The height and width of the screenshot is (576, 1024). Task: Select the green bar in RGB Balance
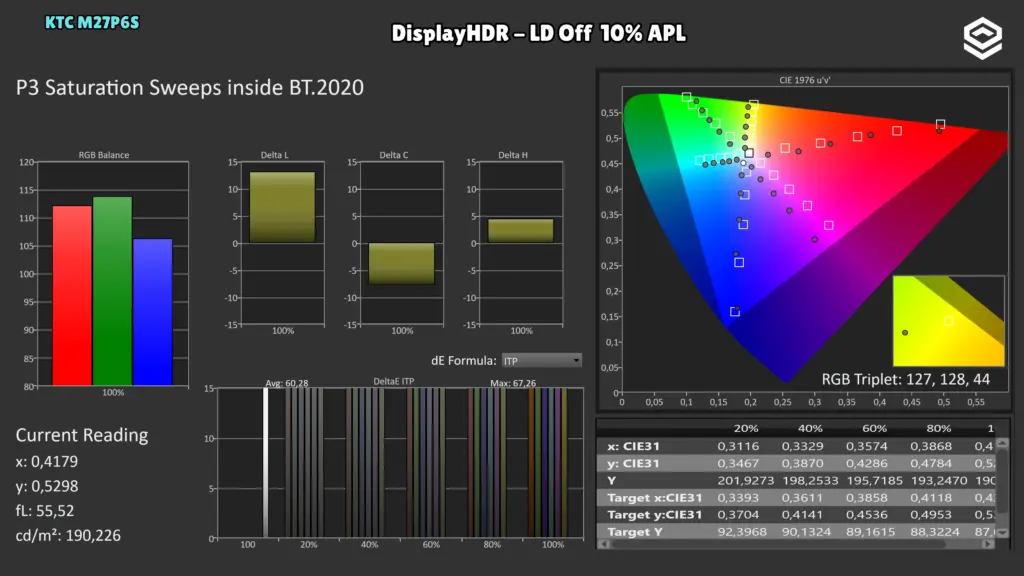coord(112,291)
